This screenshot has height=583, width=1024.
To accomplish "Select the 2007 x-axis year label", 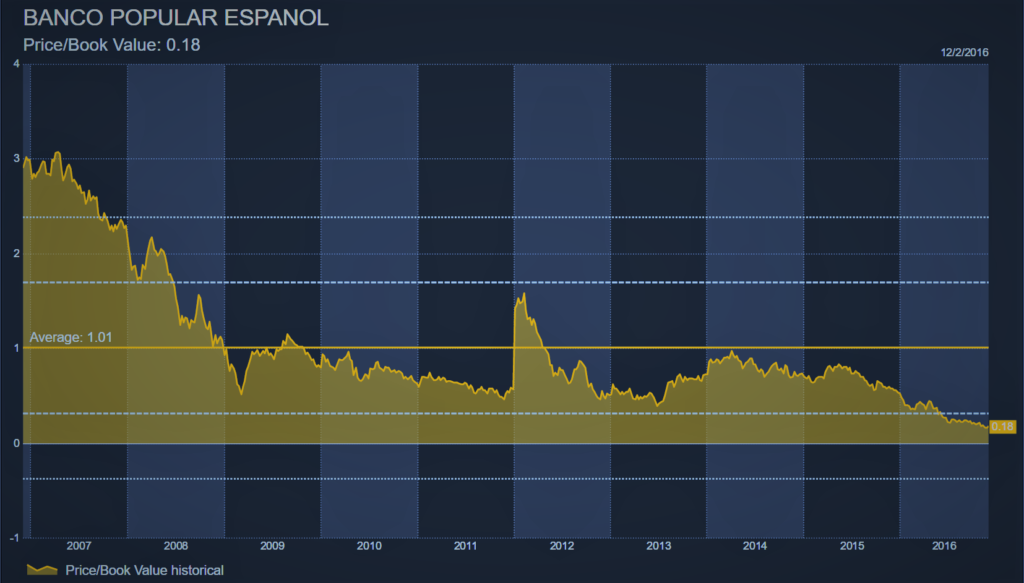I will 79,546.
